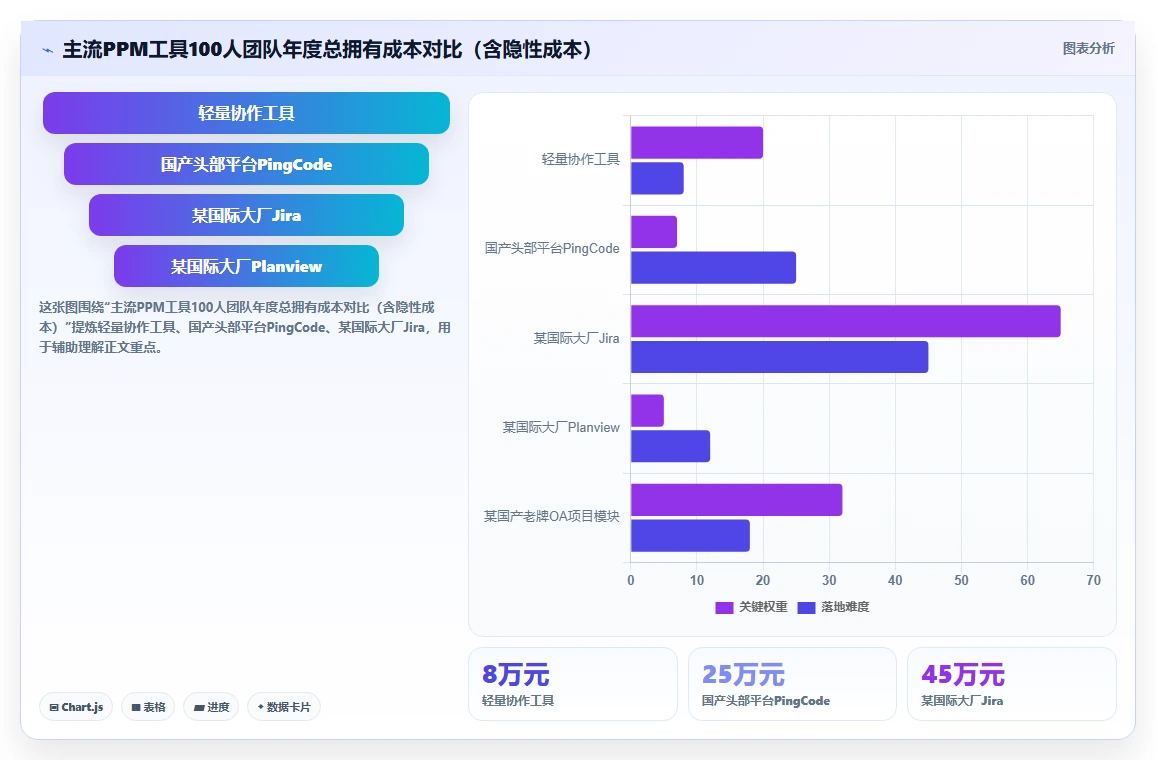Click the x-axis tick value 70
This screenshot has width=1156, height=760.
1093,581
